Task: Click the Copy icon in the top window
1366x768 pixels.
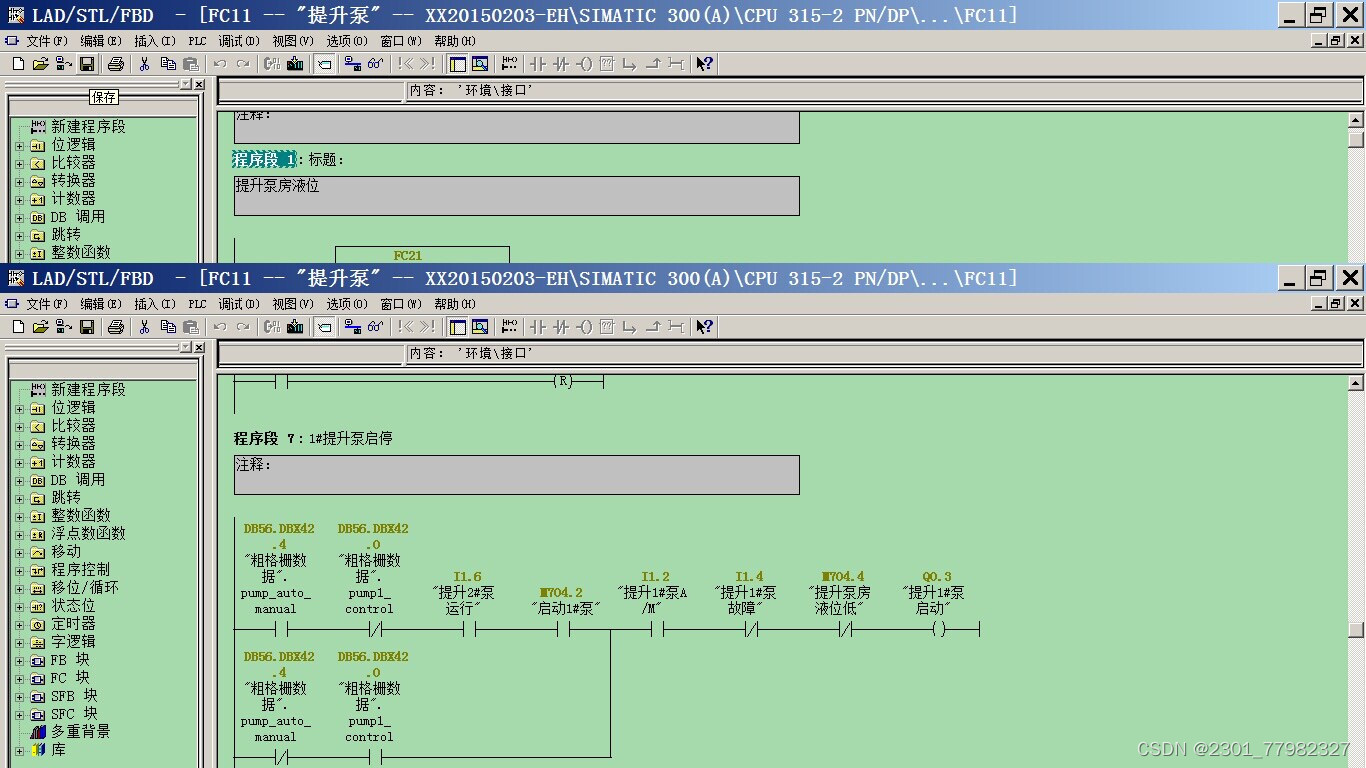Action: tap(167, 64)
